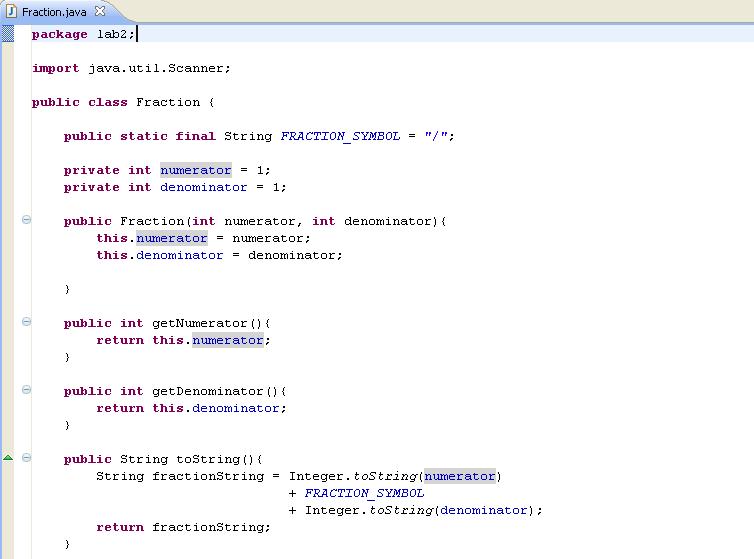Image resolution: width=754 pixels, height=559 pixels.
Task: Click the 'getNumerator()' method name
Action: (x=207, y=323)
